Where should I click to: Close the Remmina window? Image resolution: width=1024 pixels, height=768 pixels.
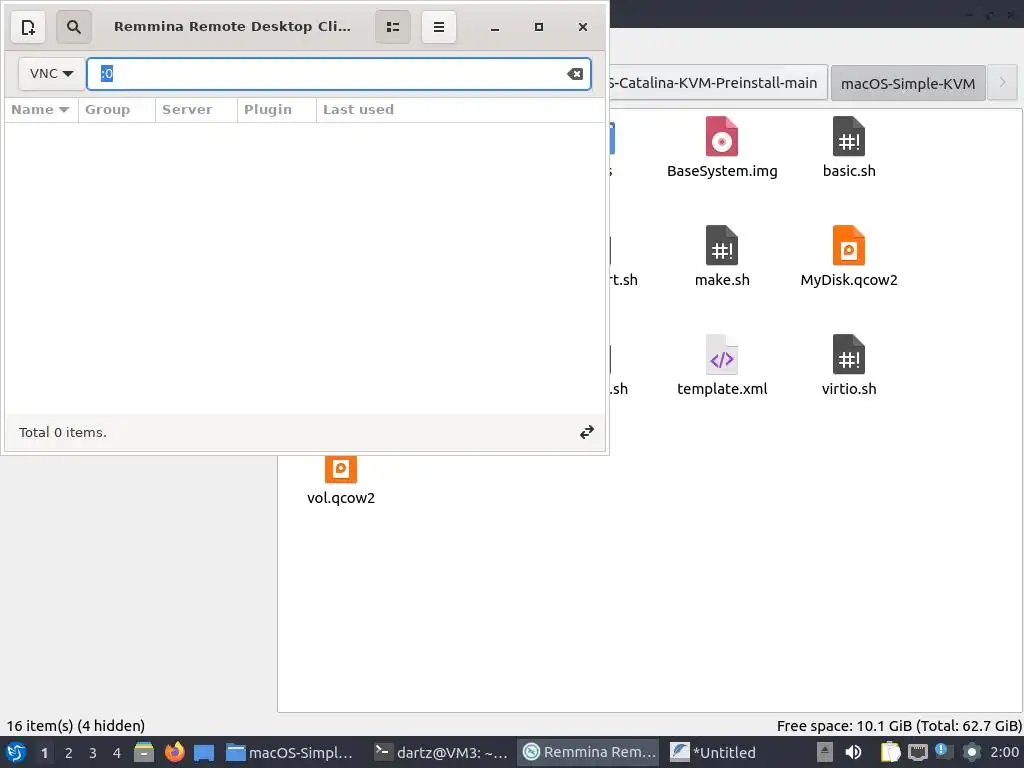[583, 27]
